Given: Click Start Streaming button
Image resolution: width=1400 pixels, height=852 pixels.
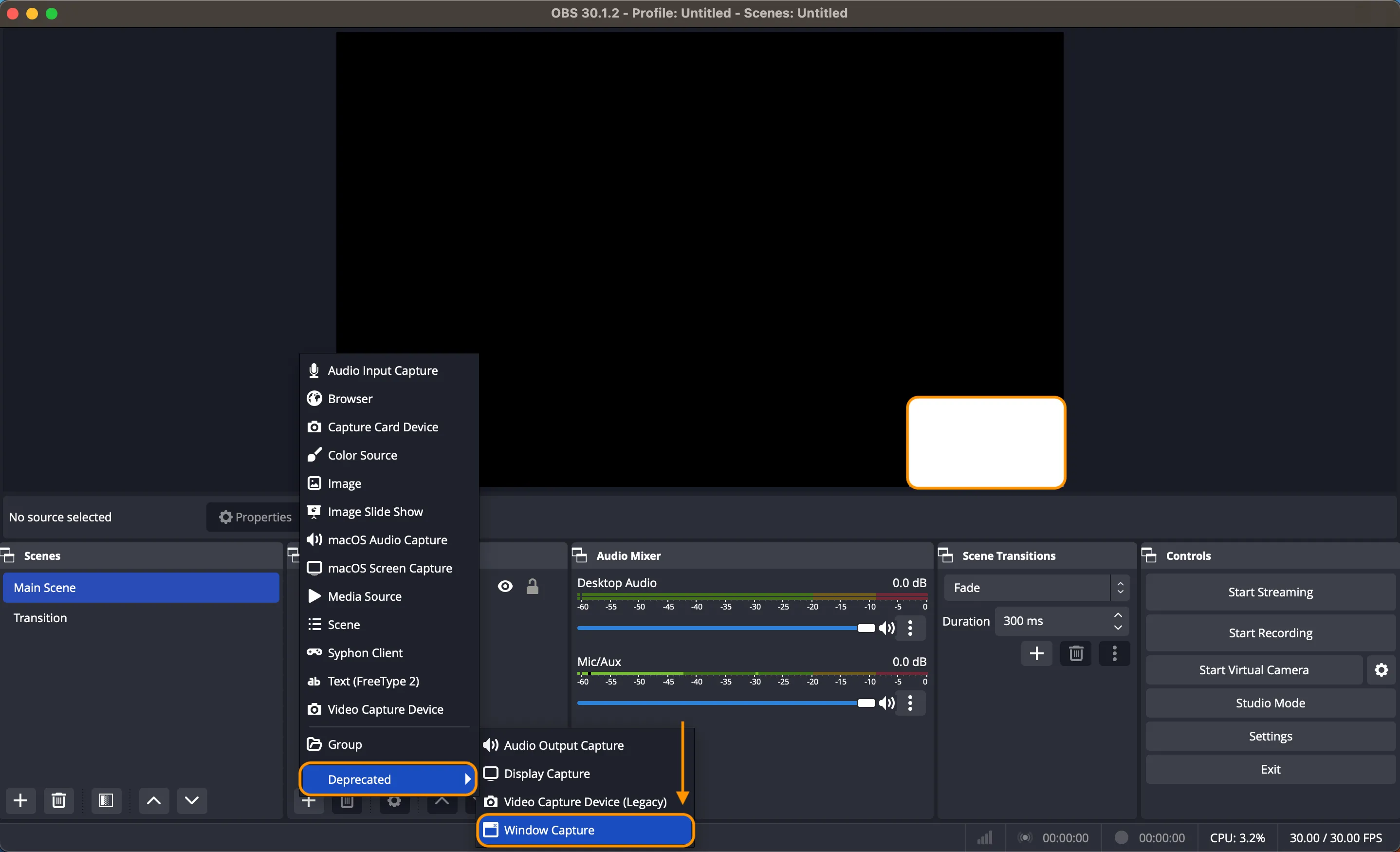Looking at the screenshot, I should coord(1271,592).
